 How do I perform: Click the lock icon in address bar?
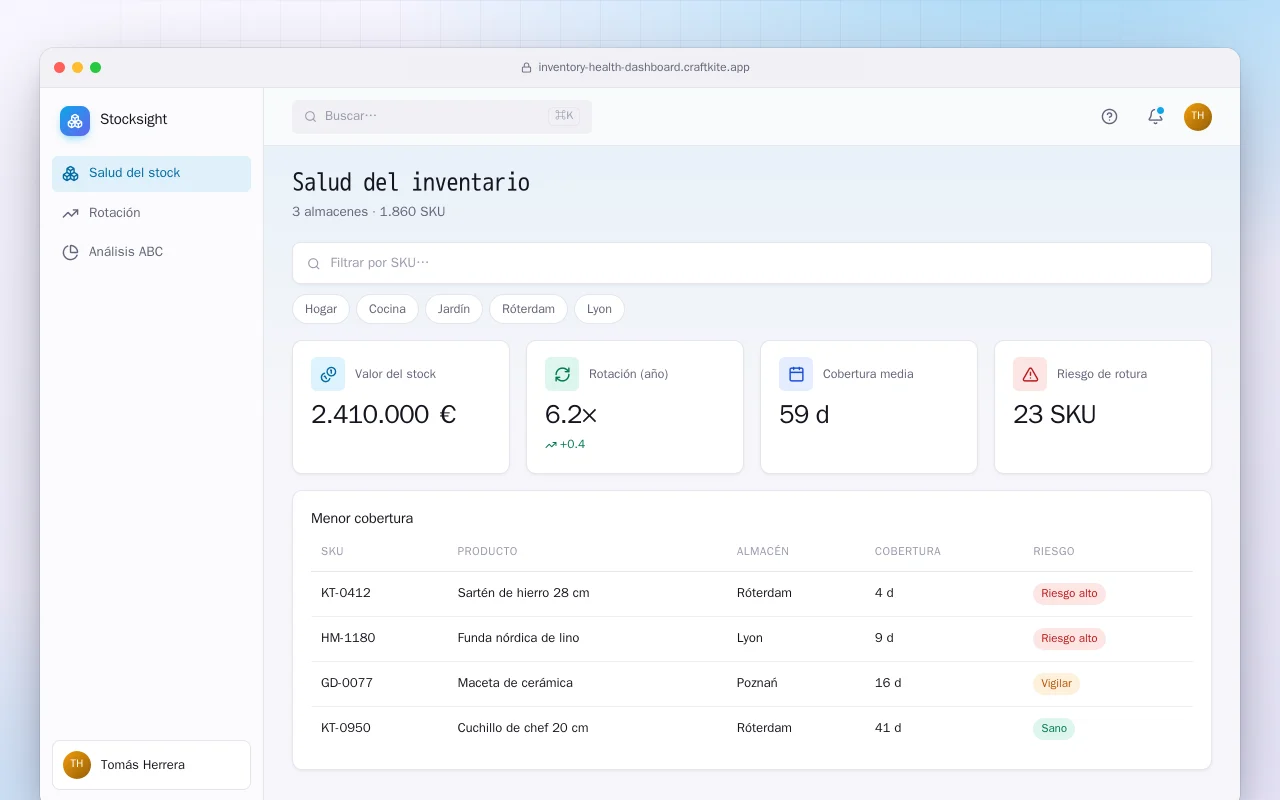(x=526, y=68)
